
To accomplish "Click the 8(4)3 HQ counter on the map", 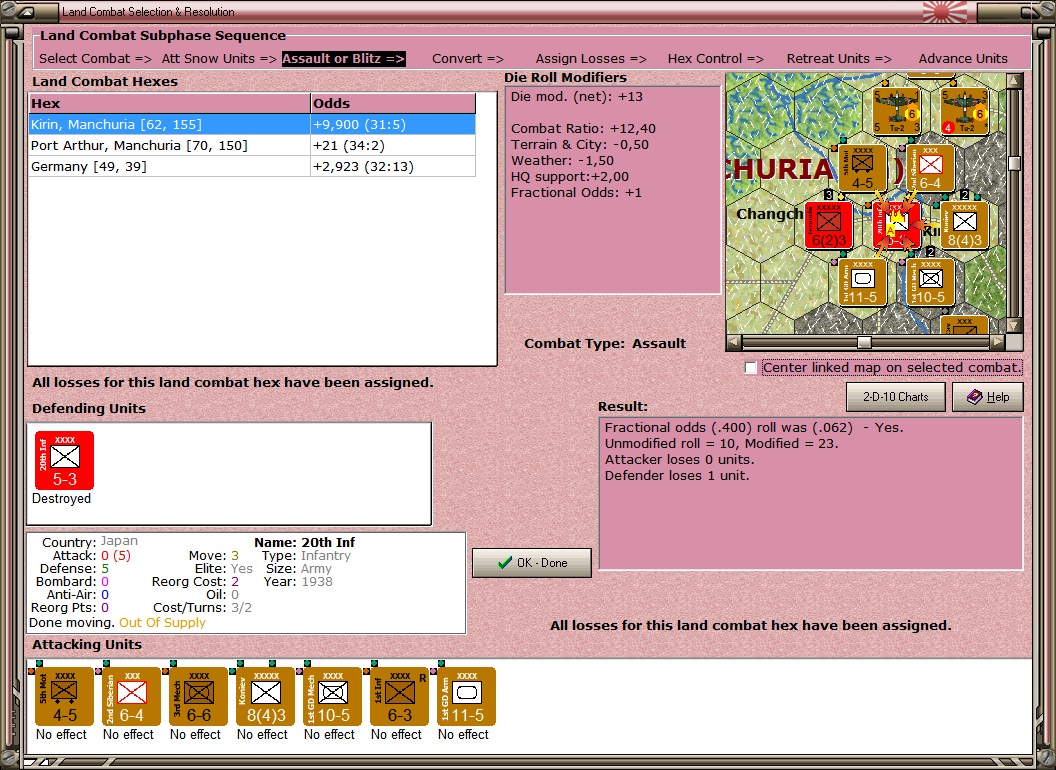I will 964,226.
